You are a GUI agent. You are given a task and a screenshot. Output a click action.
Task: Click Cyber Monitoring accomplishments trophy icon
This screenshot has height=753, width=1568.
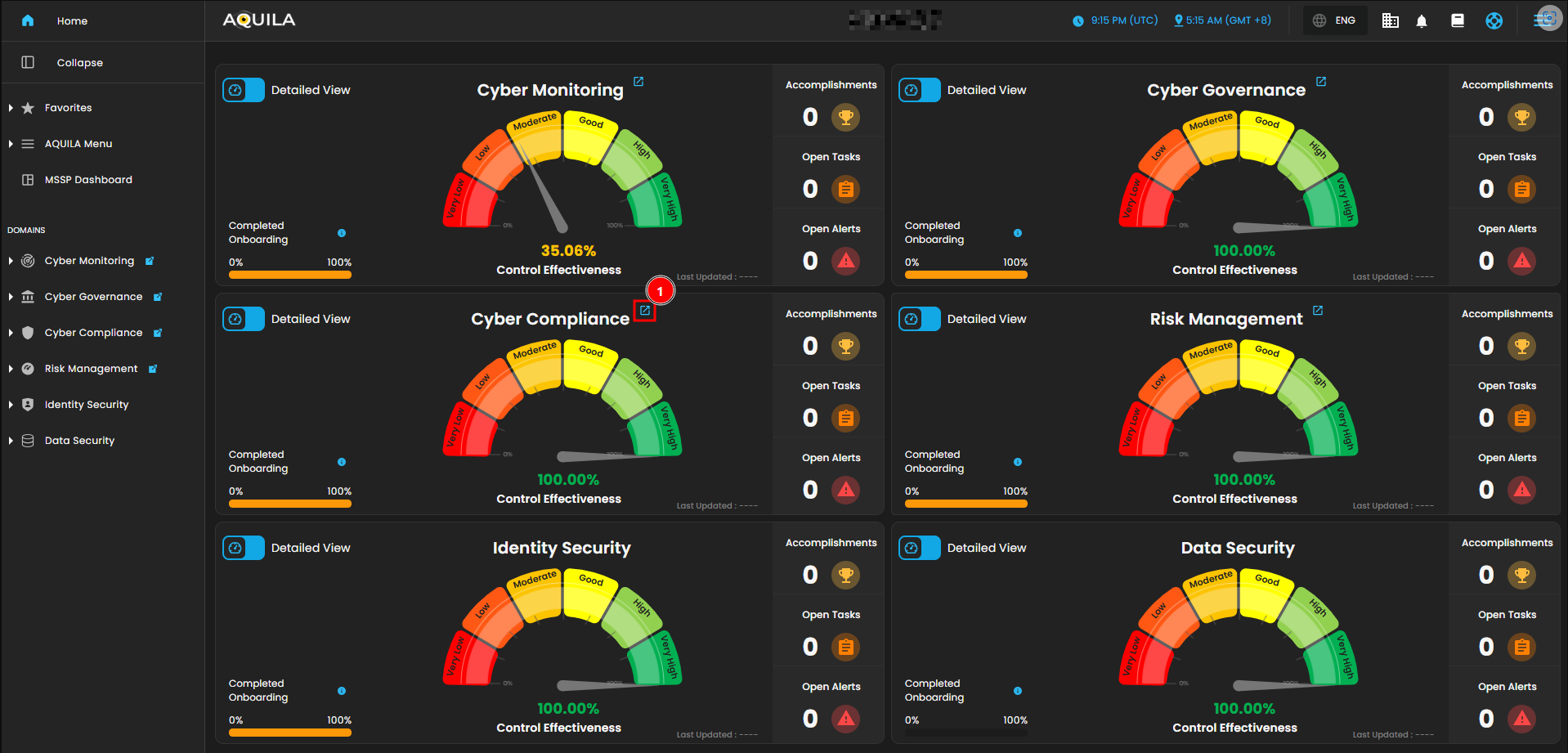click(x=845, y=117)
